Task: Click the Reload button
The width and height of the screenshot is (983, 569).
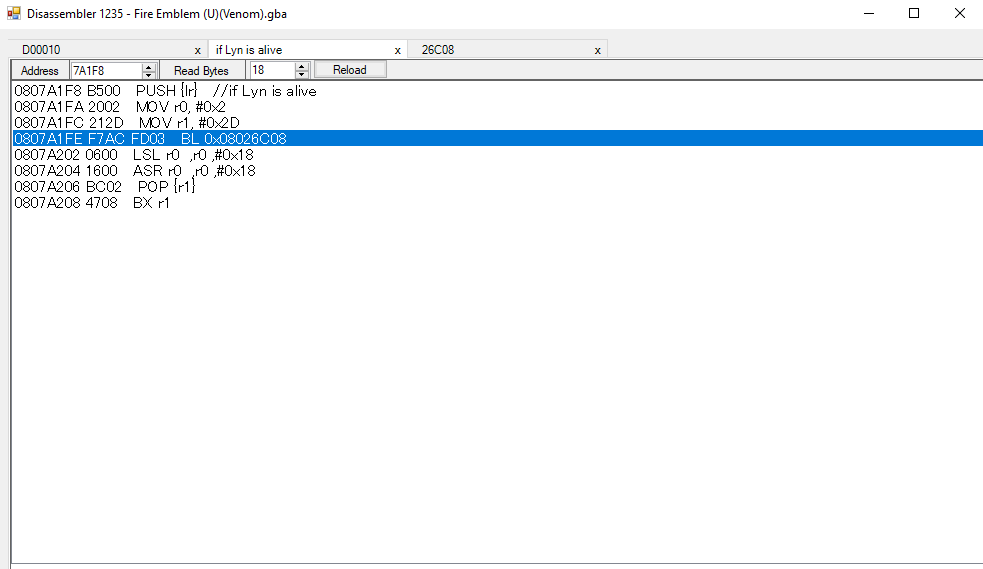Action: (x=350, y=70)
